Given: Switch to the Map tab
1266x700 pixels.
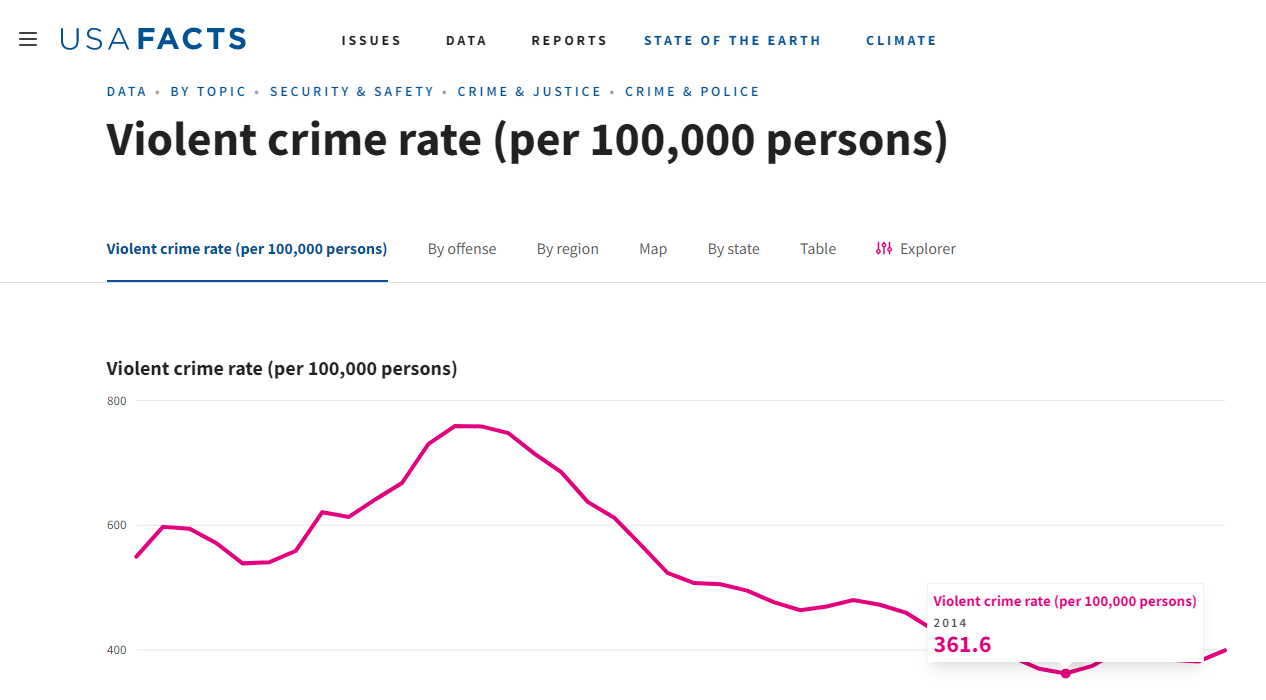Looking at the screenshot, I should 653,249.
